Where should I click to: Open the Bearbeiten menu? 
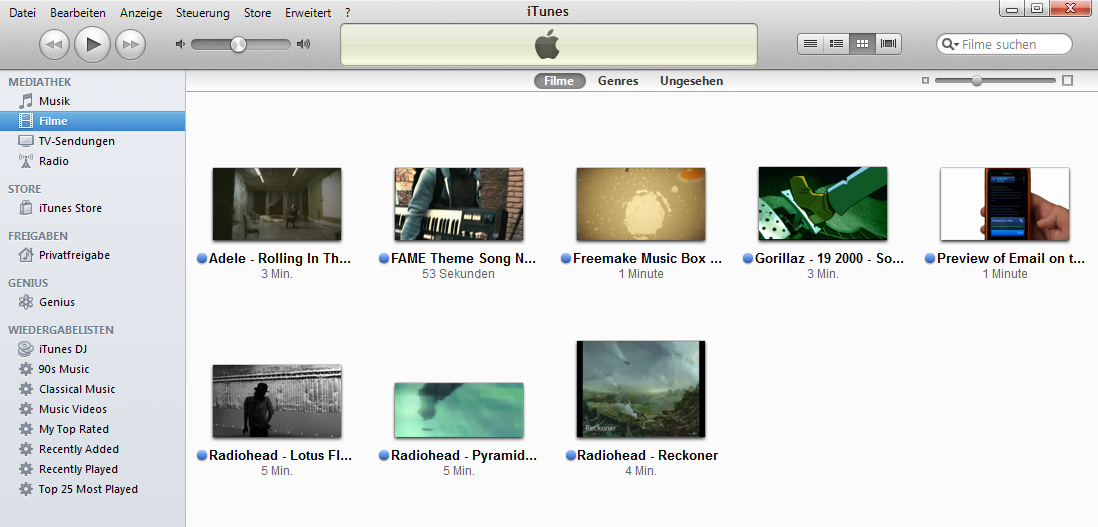pyautogui.click(x=78, y=13)
